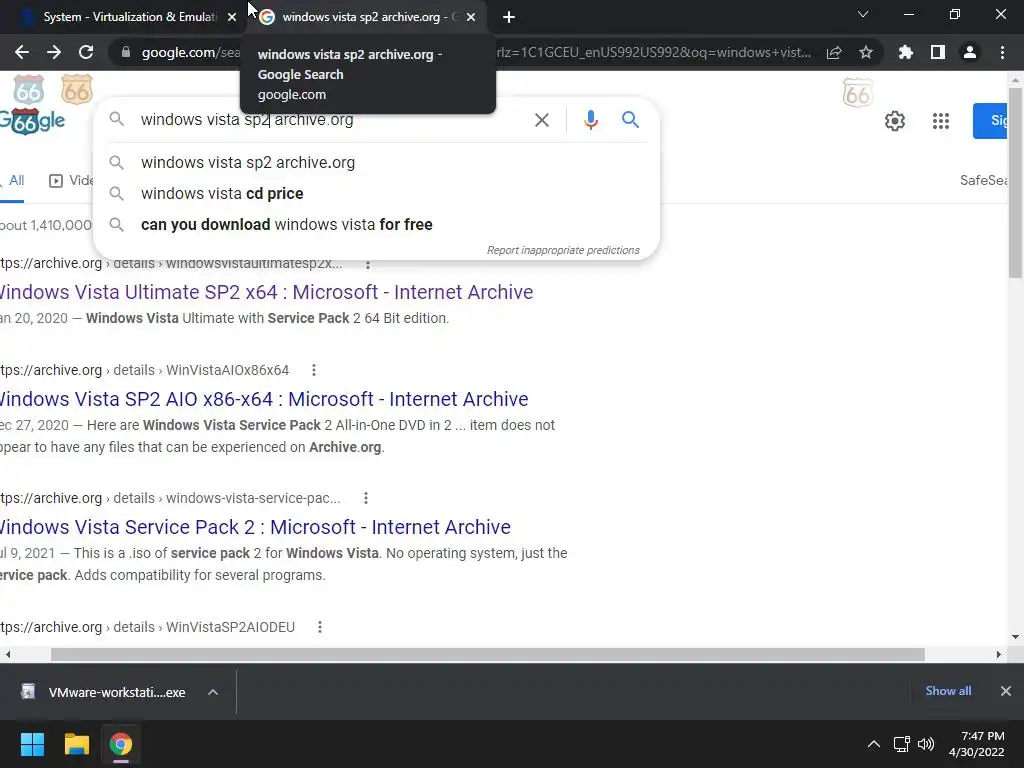This screenshot has width=1024, height=768.
Task: Click Report inappropriate predictions
Action: [563, 250]
